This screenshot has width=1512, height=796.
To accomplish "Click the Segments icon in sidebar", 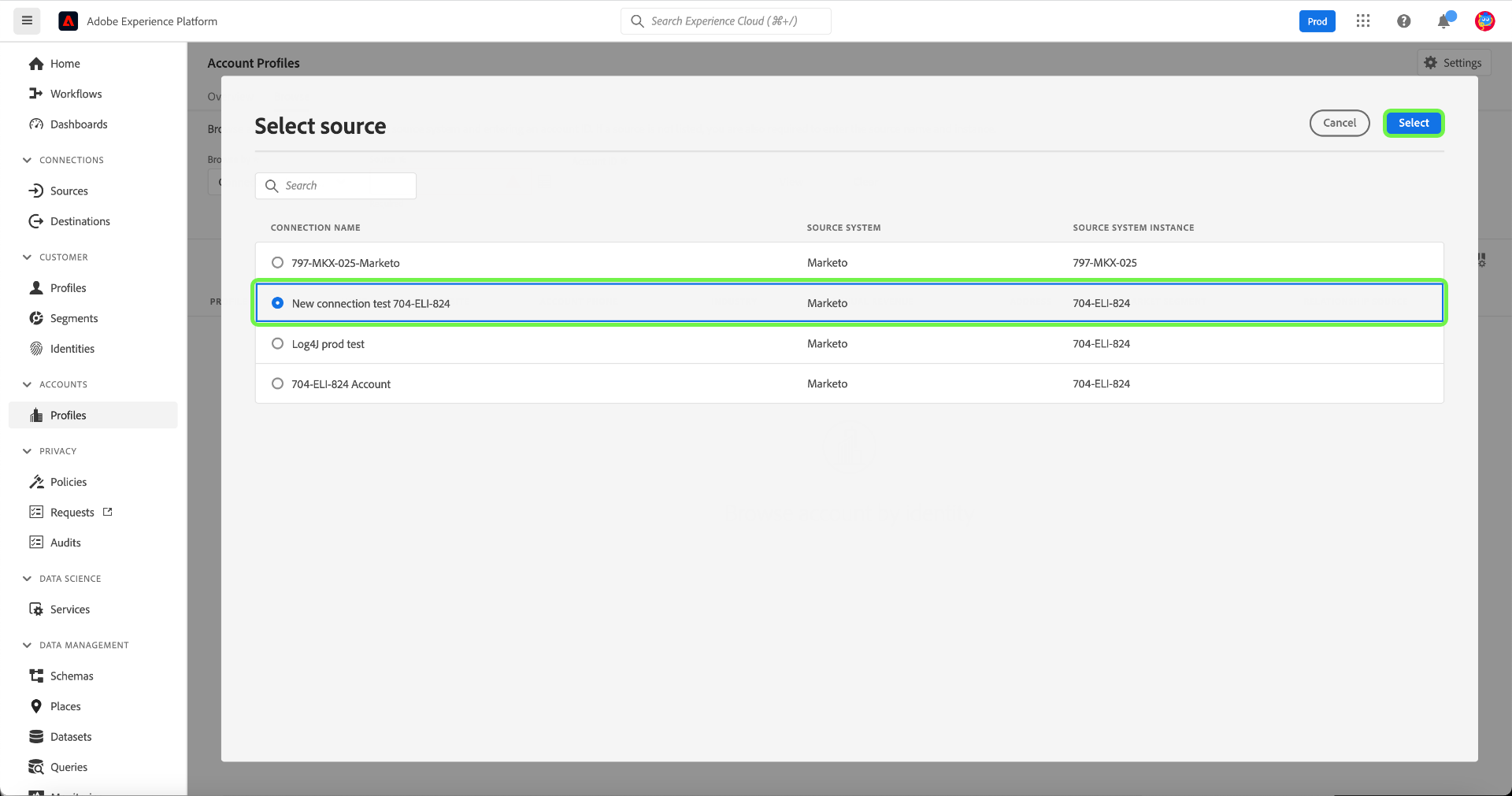I will [x=36, y=318].
